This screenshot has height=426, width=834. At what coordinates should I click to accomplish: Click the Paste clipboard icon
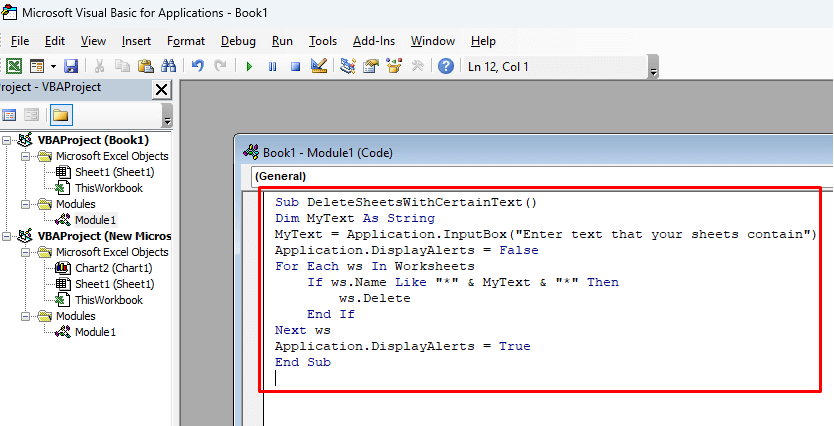(145, 66)
